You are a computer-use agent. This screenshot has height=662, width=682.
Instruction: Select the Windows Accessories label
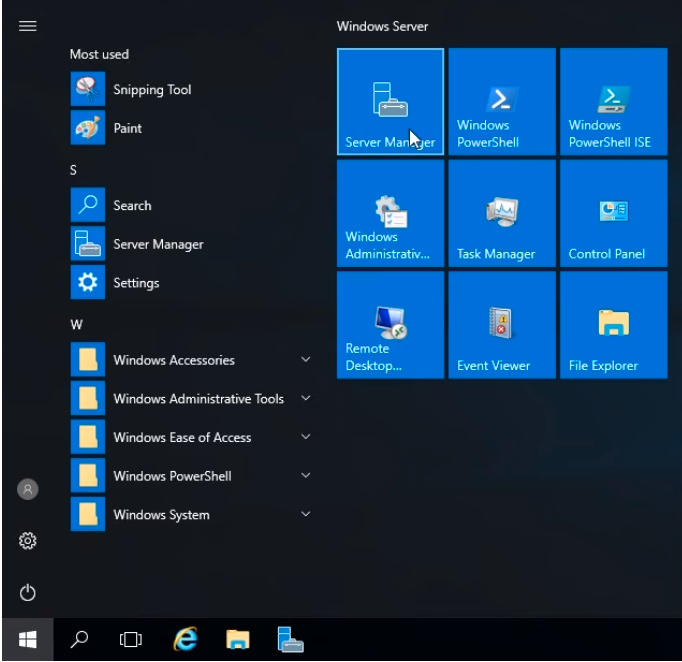(174, 360)
